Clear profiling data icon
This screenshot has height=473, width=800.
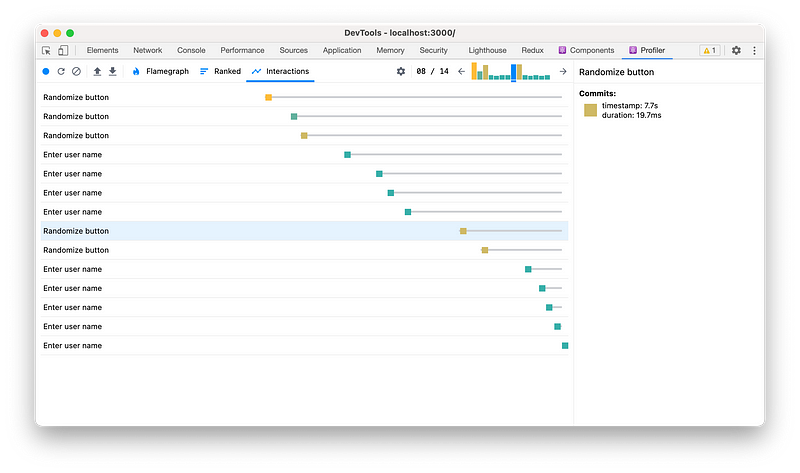(x=76, y=72)
